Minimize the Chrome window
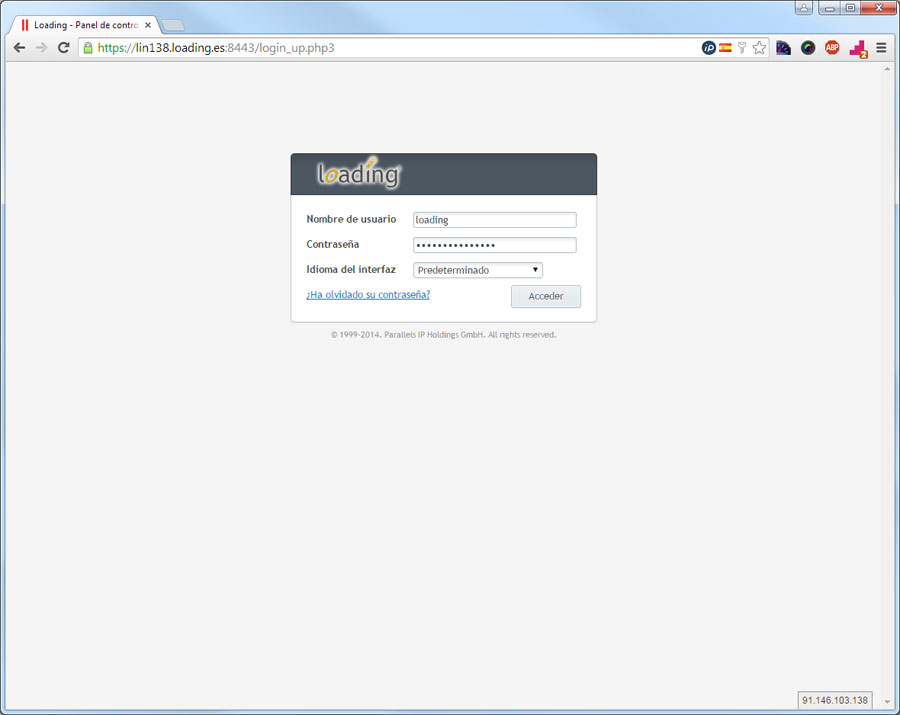 click(829, 8)
